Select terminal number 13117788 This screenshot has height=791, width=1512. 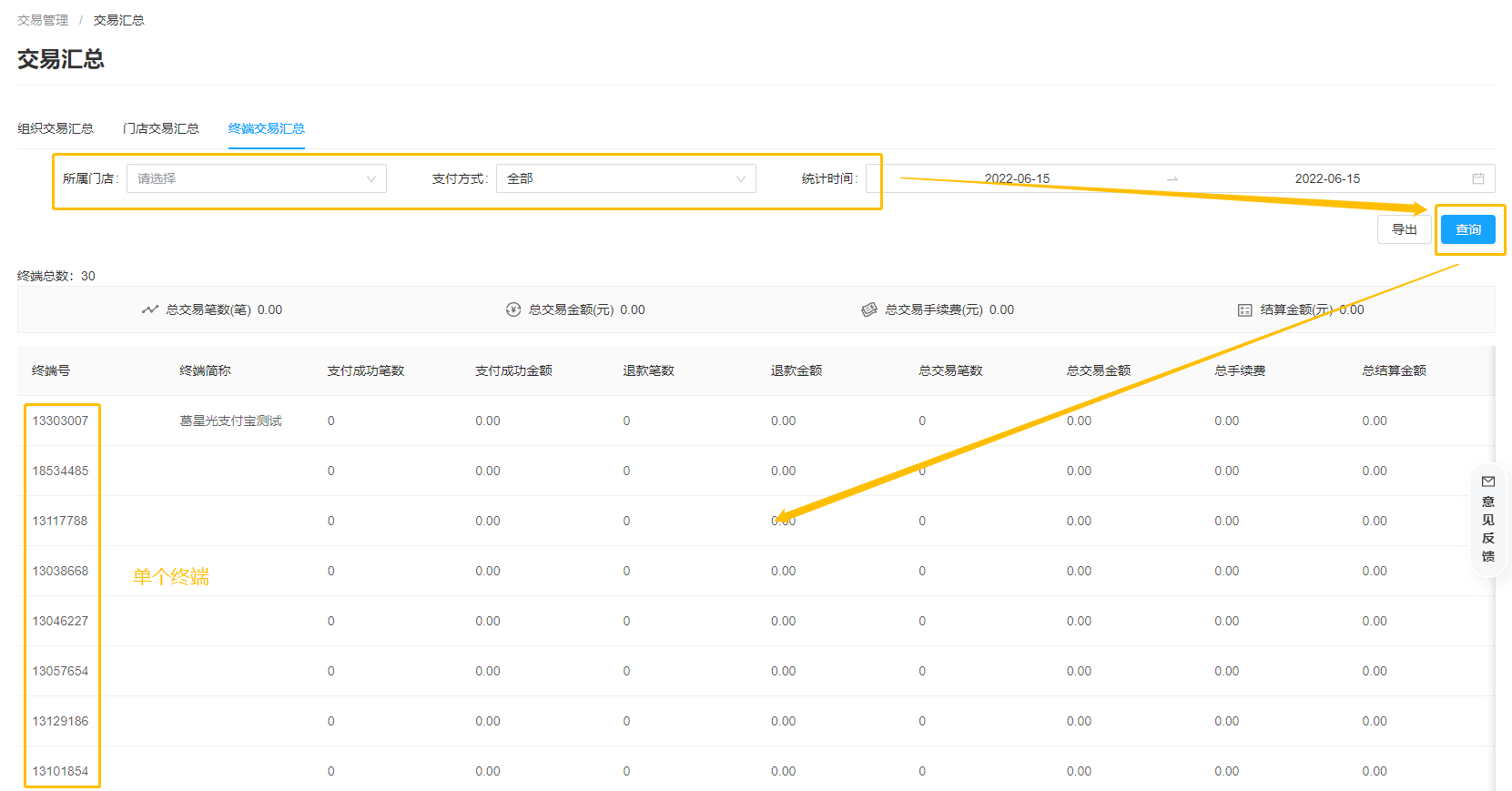coord(60,521)
